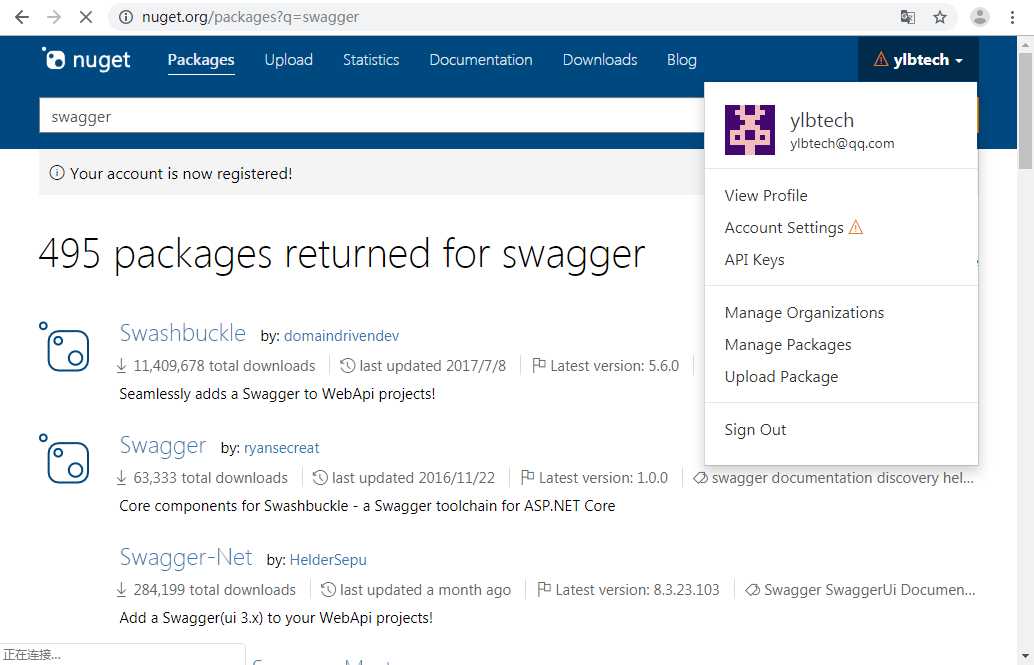Stop page loading with the X button

pyautogui.click(x=86, y=17)
